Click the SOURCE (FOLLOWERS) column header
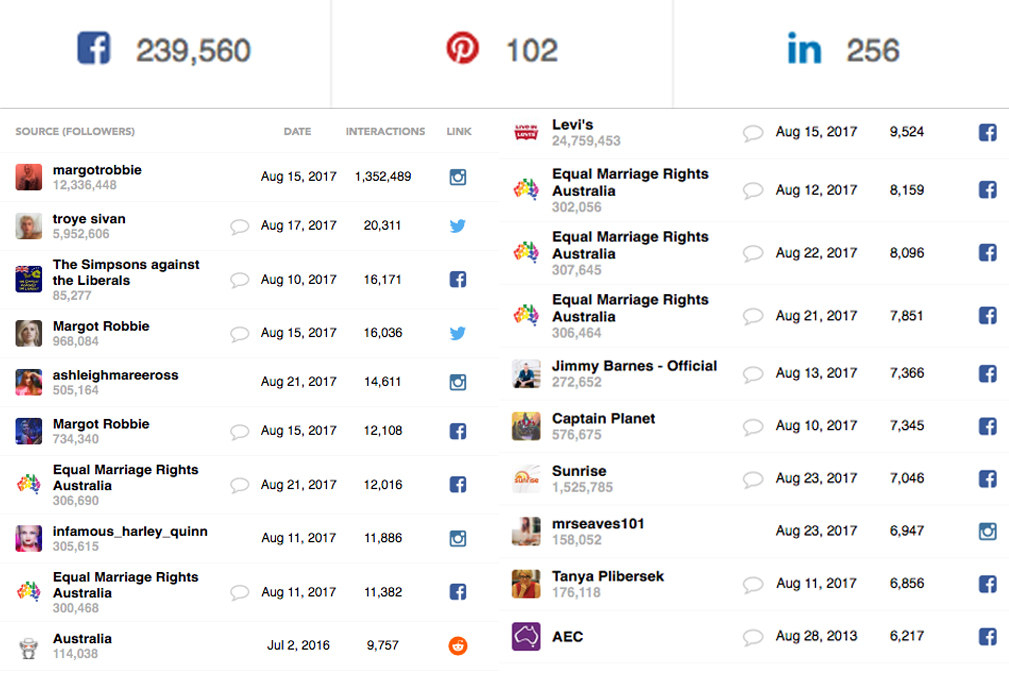Viewport: 1009px width, 673px height. click(75, 131)
